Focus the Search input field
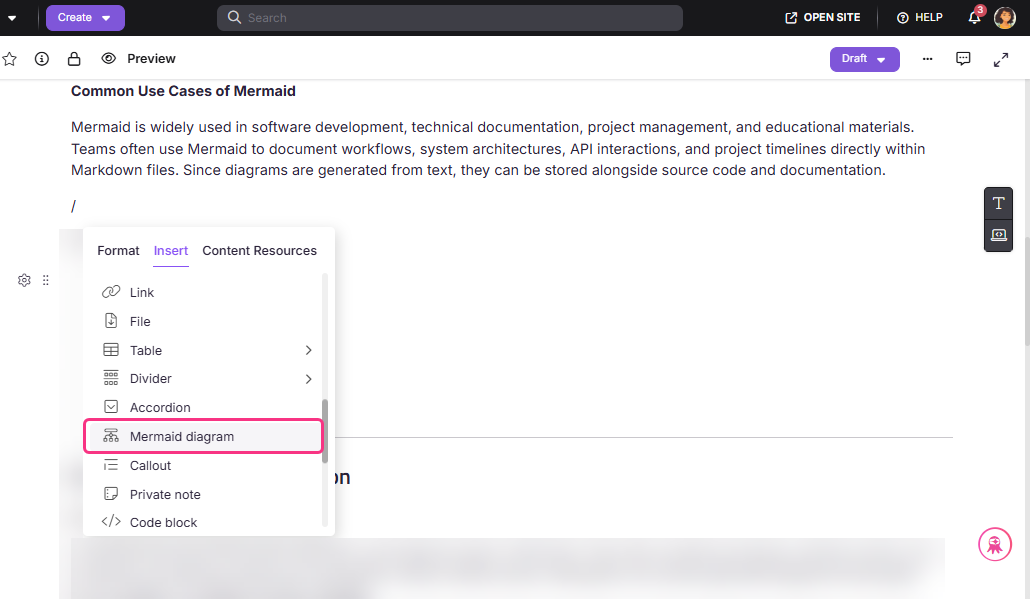1030x599 pixels. tap(450, 18)
